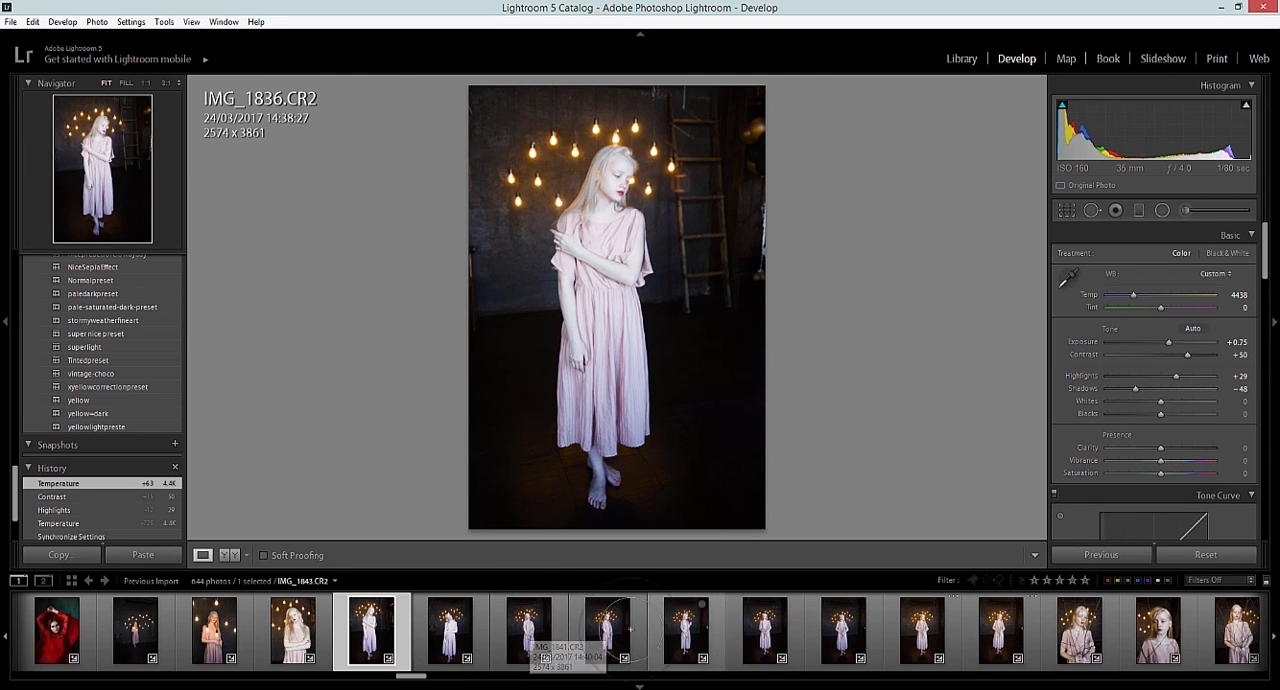1280x690 pixels.
Task: Click Get started with Lightroom mobile
Action: coord(117,59)
